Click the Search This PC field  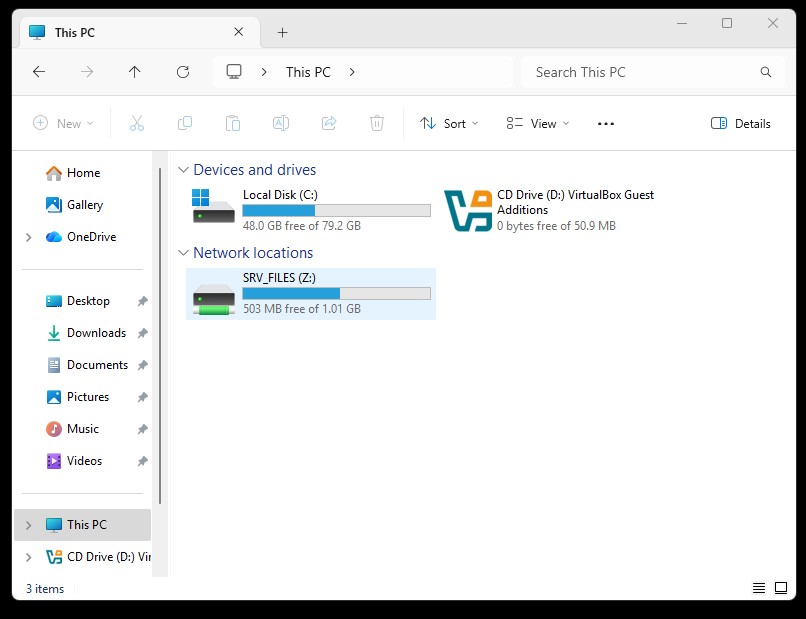(x=640, y=72)
